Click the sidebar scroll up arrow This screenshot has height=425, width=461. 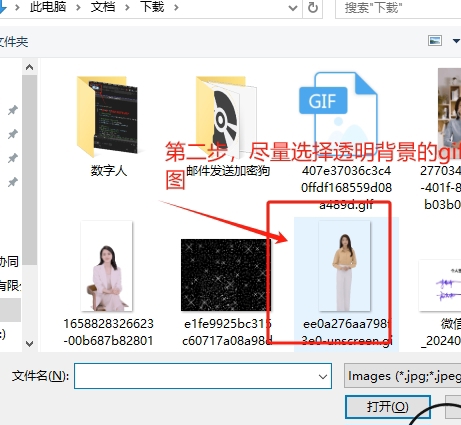tap(29, 68)
